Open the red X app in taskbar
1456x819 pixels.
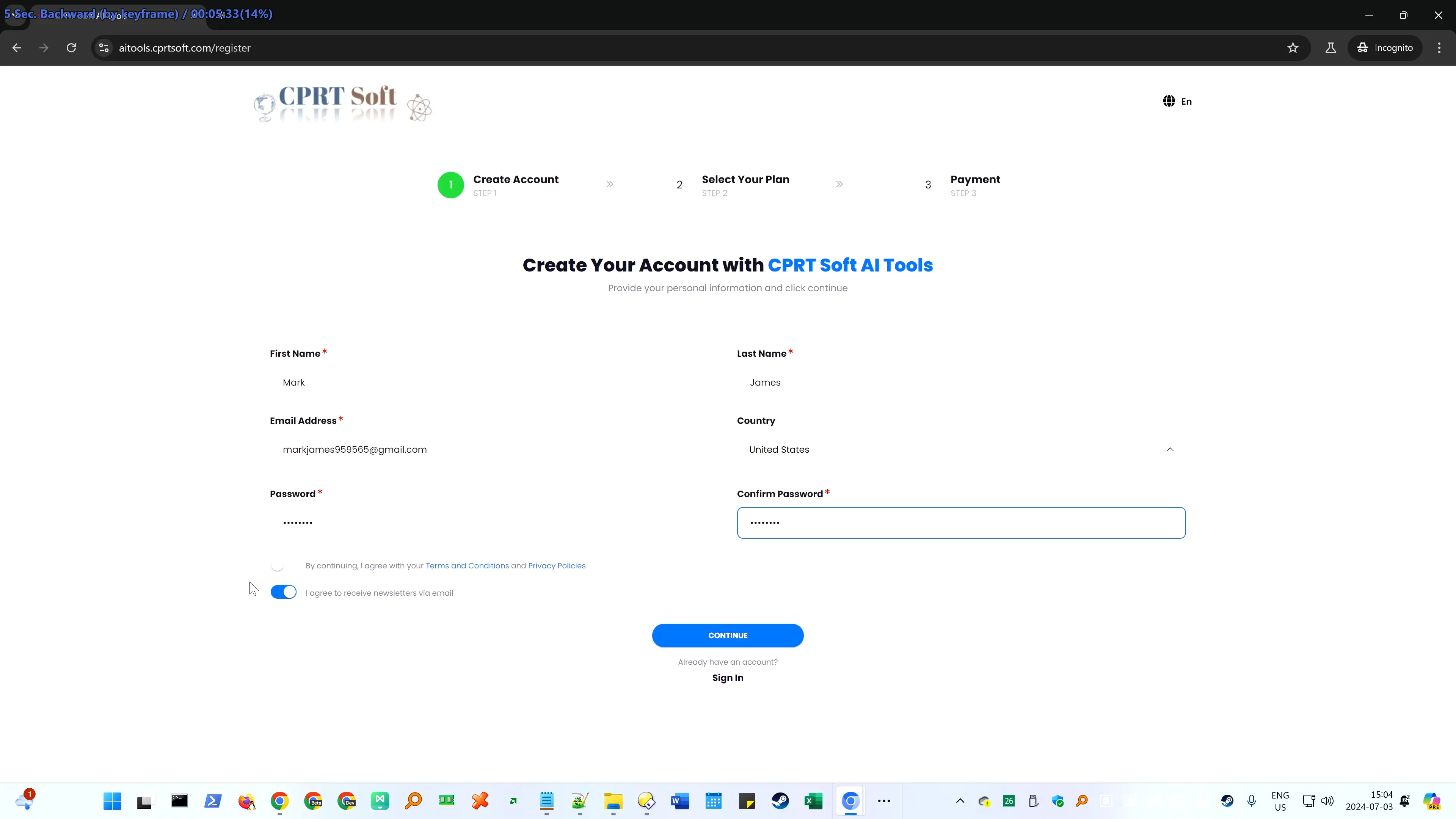[480, 801]
